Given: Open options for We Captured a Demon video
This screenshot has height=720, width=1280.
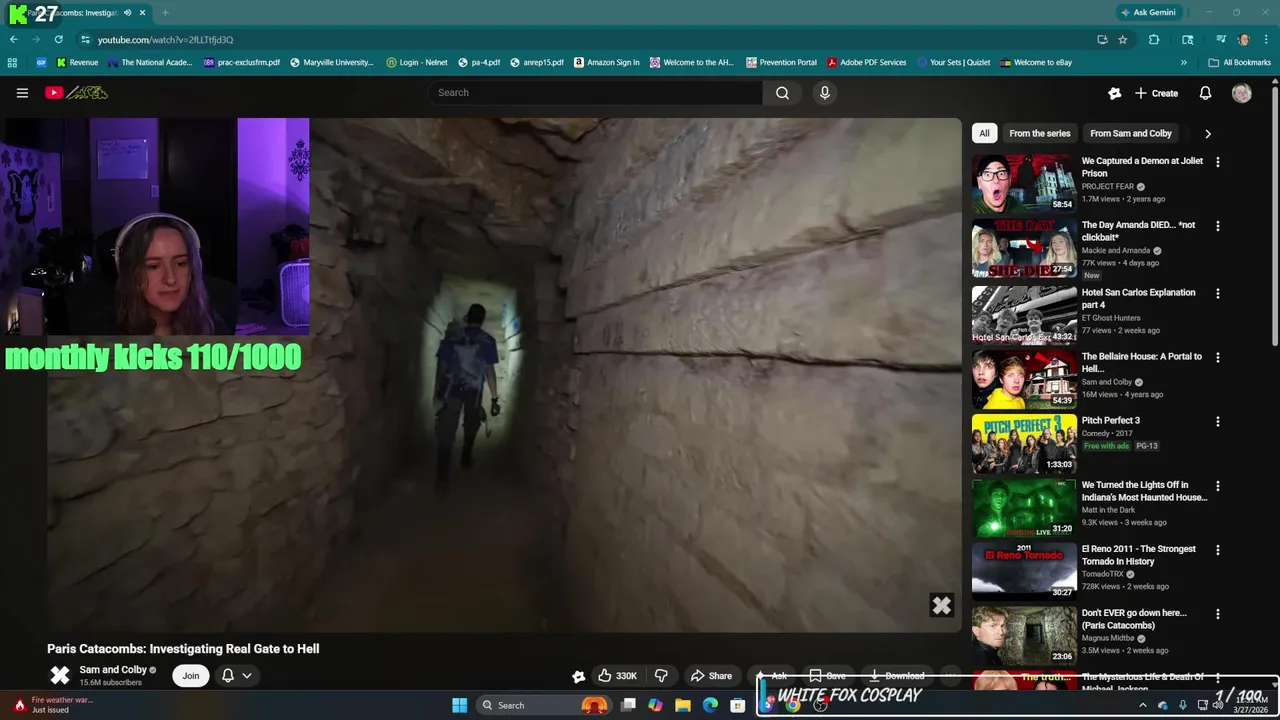Looking at the screenshot, I should (1217, 162).
